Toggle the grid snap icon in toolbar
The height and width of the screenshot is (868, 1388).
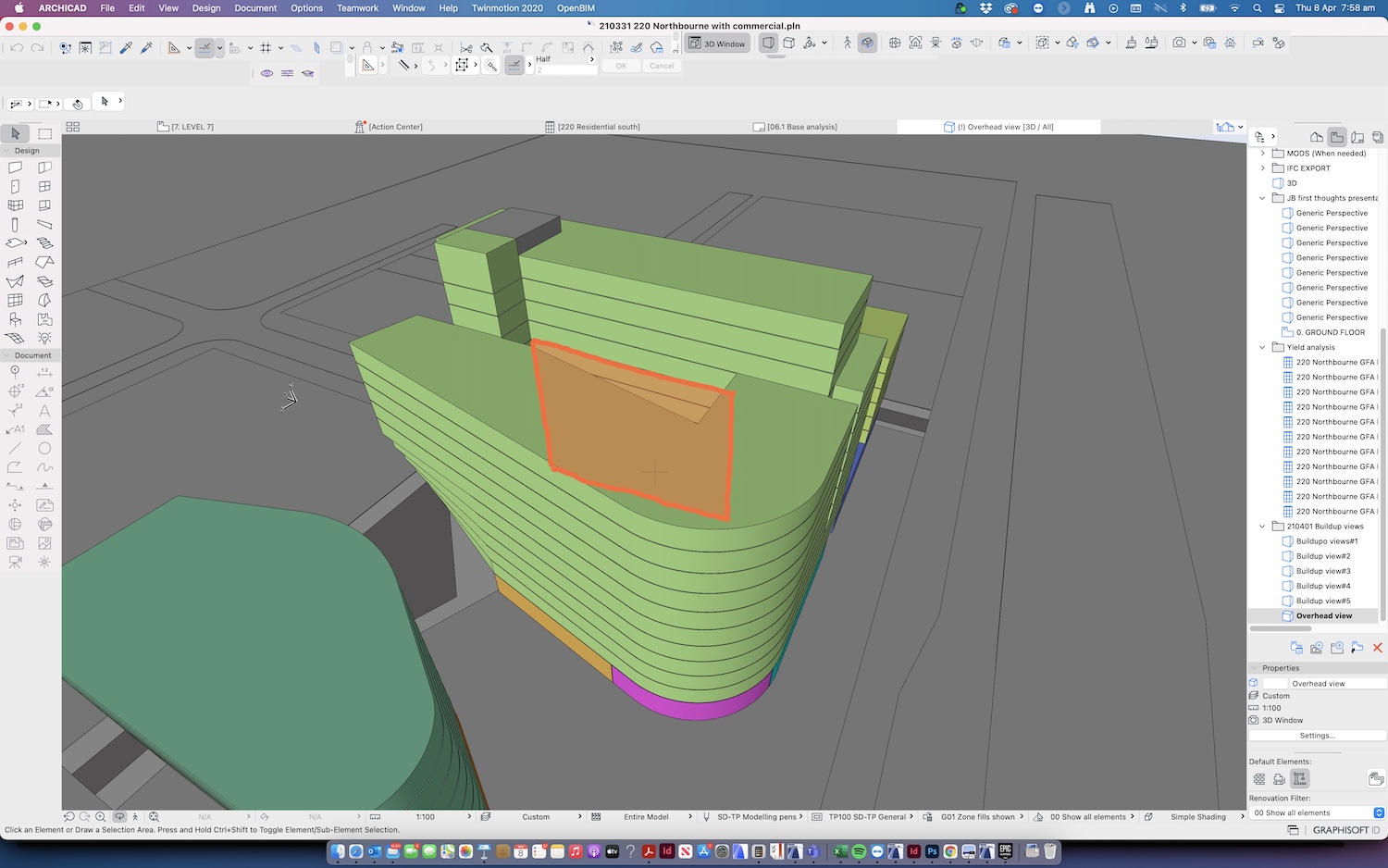coord(266,47)
